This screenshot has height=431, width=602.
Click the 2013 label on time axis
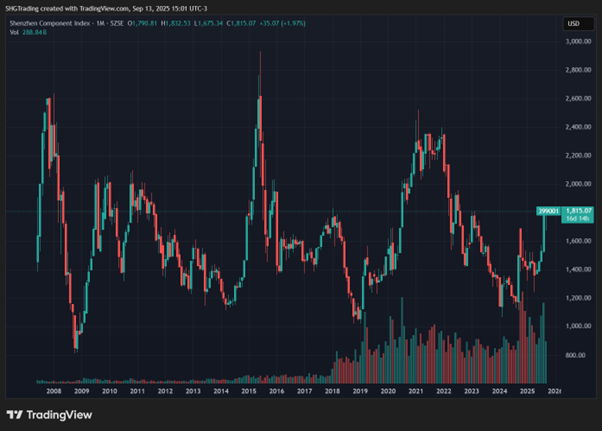pos(193,391)
